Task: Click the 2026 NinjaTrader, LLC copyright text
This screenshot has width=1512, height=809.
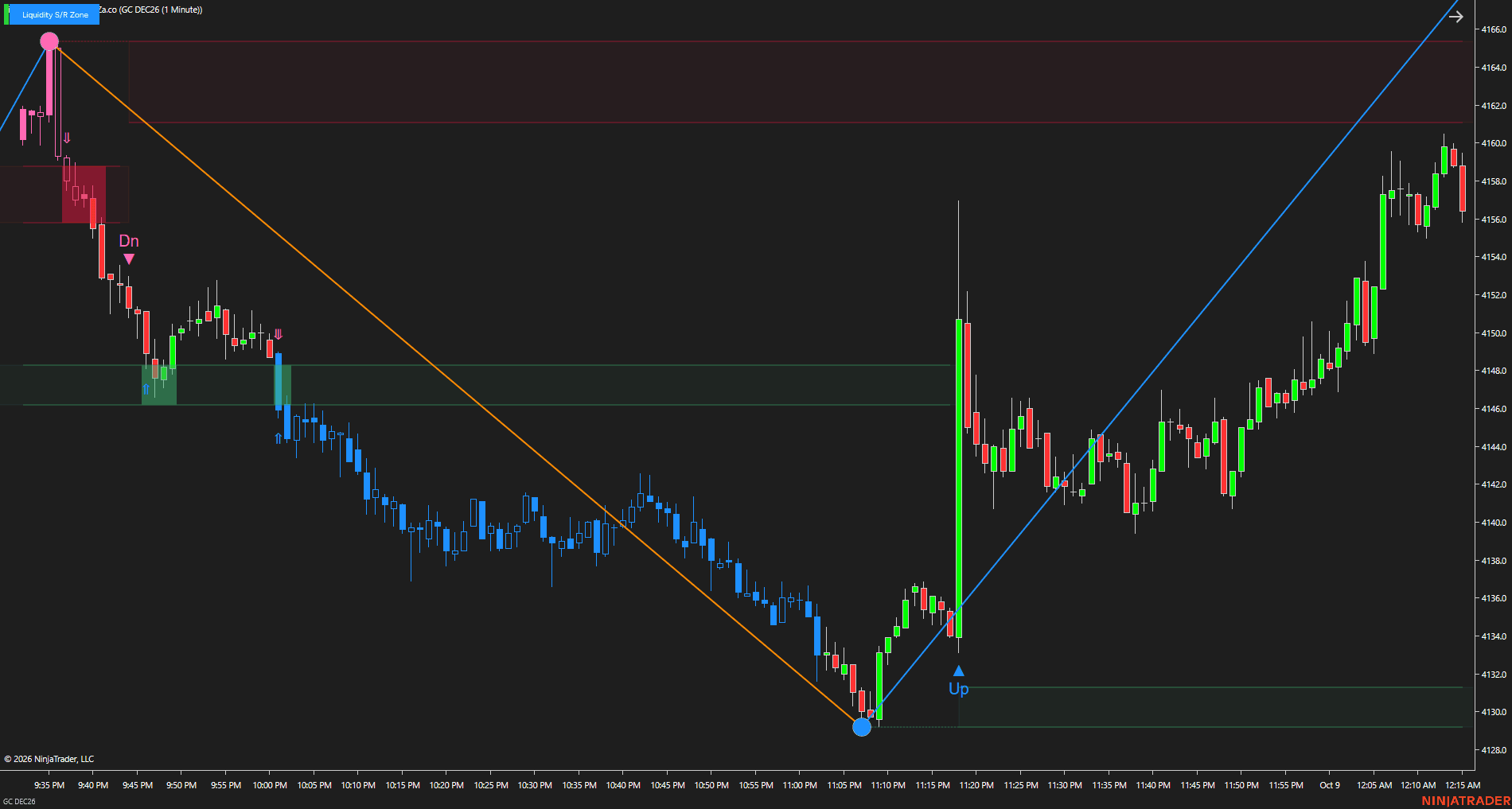Action: (49, 759)
